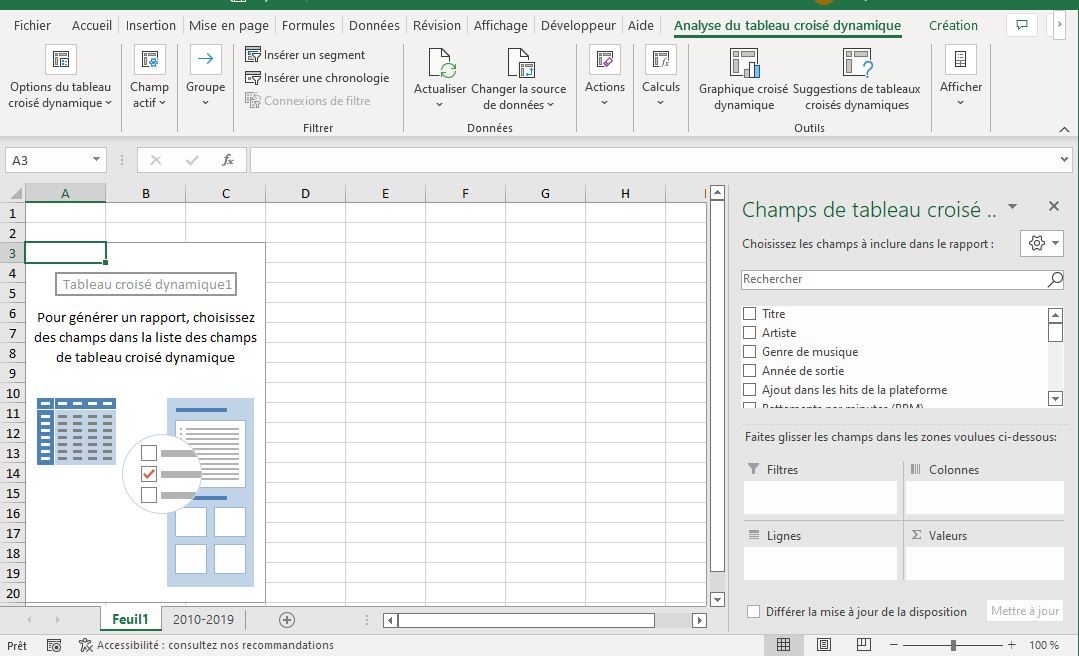Check Ajout dans les hits de la plateforme
The width and height of the screenshot is (1079, 656).
tap(750, 390)
